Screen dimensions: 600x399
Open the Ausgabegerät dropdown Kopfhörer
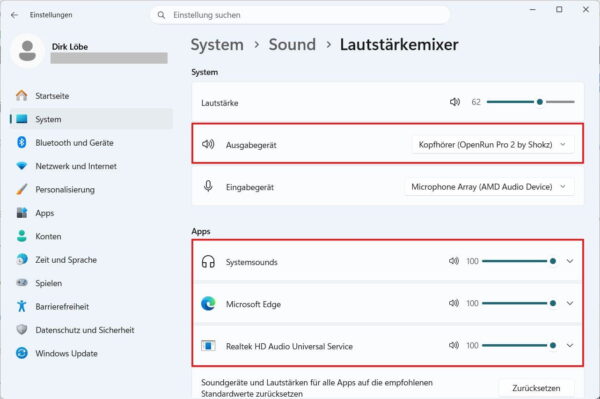pos(493,145)
